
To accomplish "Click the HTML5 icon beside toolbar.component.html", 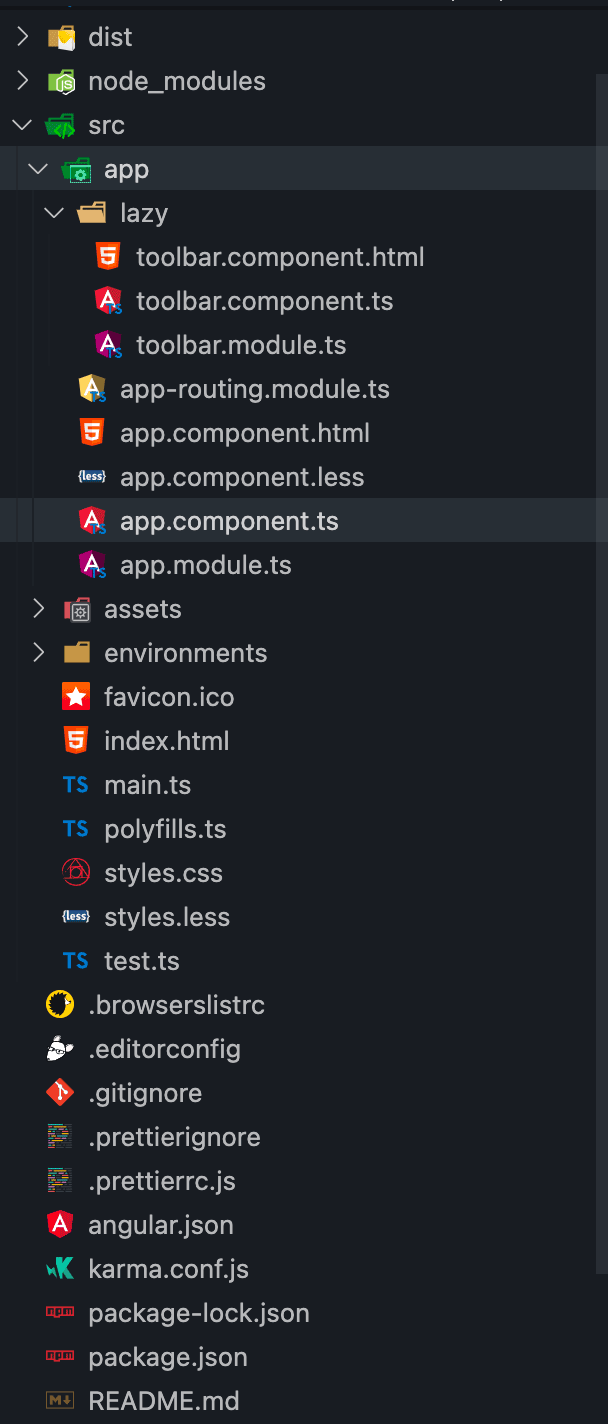I will click(x=108, y=257).
